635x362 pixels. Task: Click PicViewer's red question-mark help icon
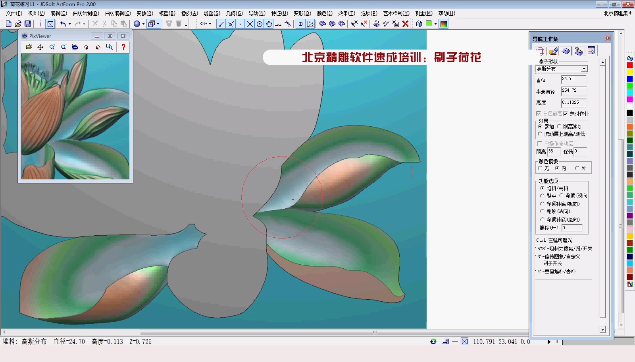[x=123, y=47]
